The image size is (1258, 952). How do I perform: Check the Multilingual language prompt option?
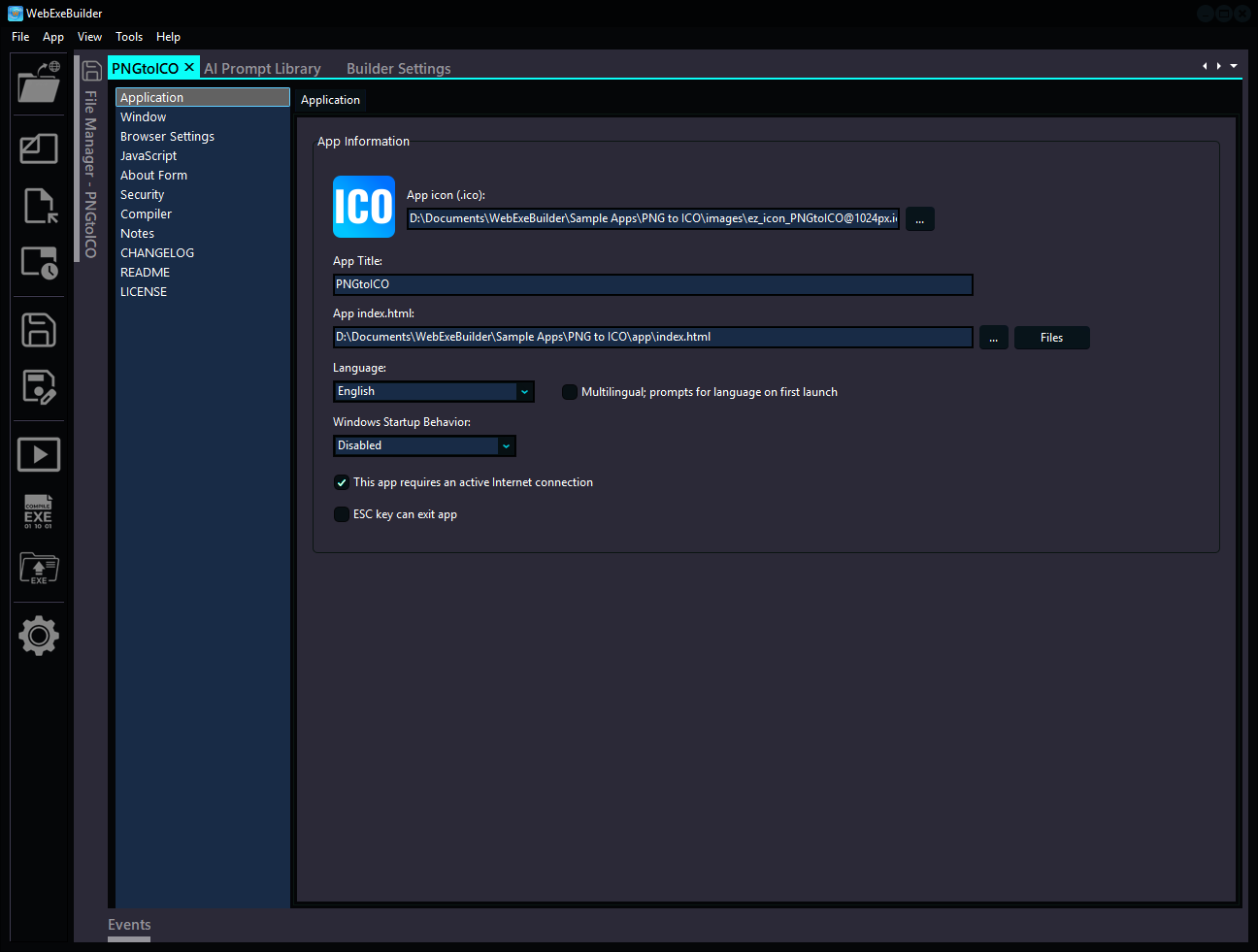click(570, 392)
